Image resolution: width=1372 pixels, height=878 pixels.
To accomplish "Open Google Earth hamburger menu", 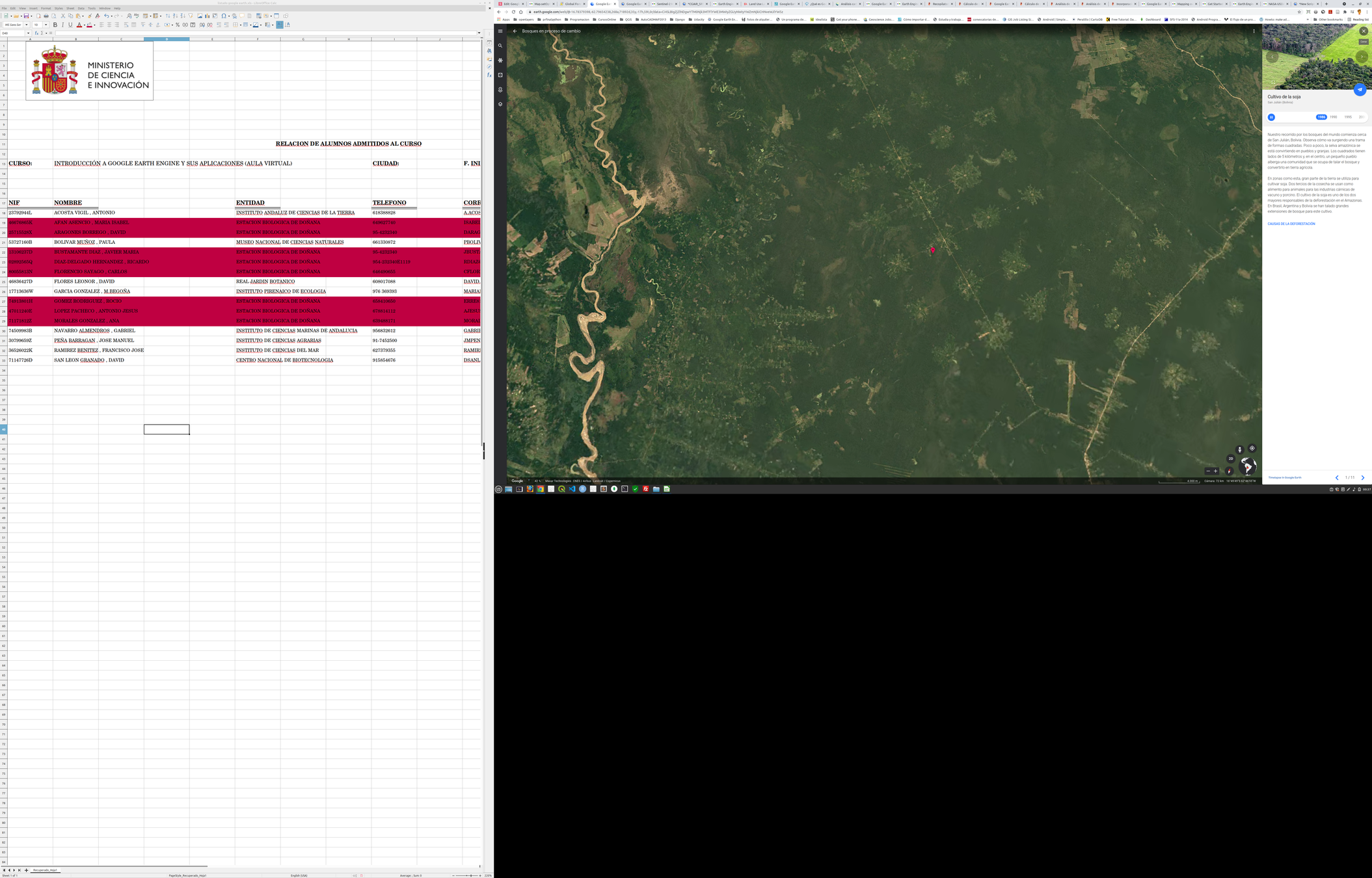I will click(x=500, y=31).
